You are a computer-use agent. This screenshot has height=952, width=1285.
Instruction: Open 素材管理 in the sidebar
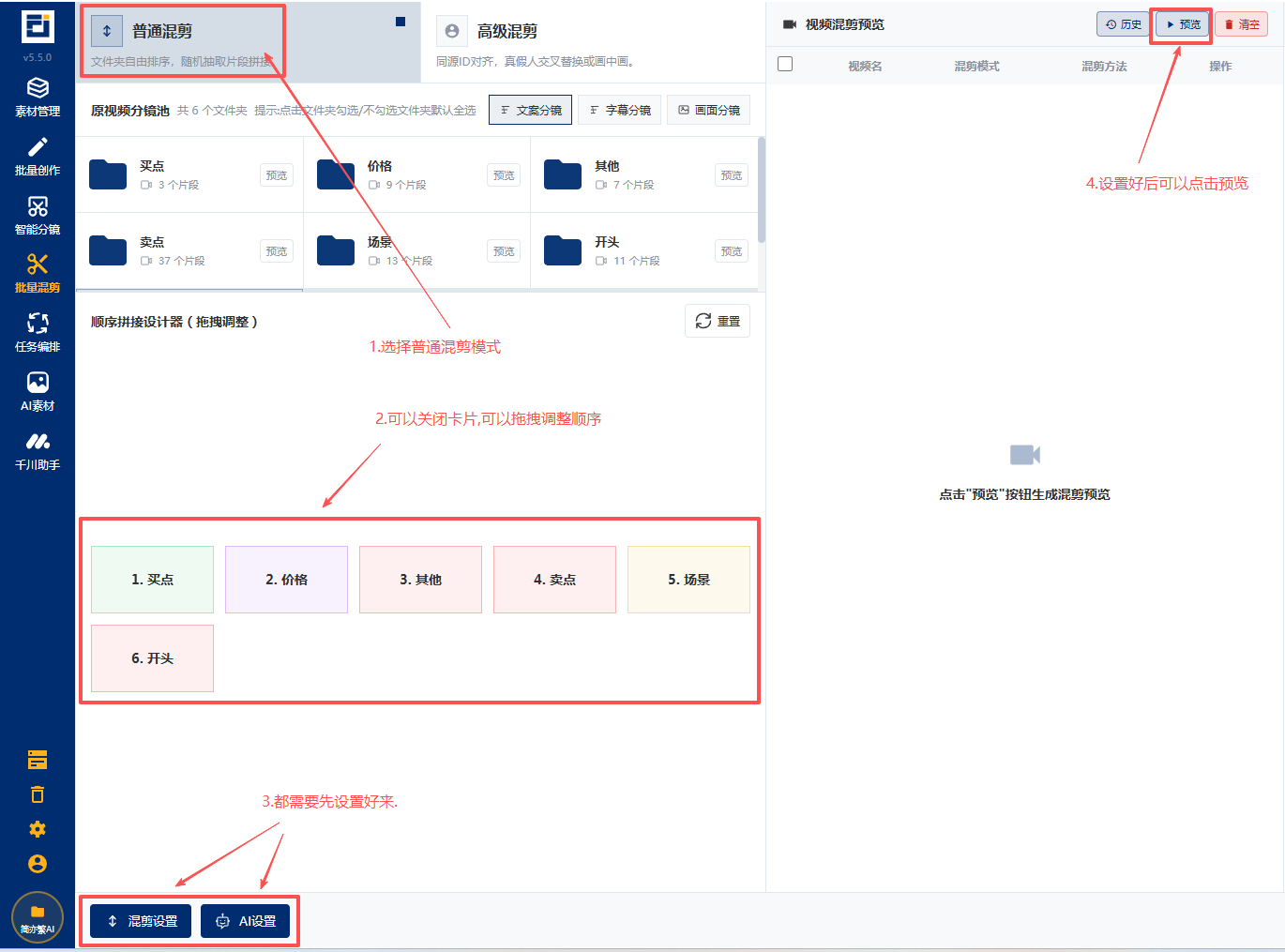point(38,98)
